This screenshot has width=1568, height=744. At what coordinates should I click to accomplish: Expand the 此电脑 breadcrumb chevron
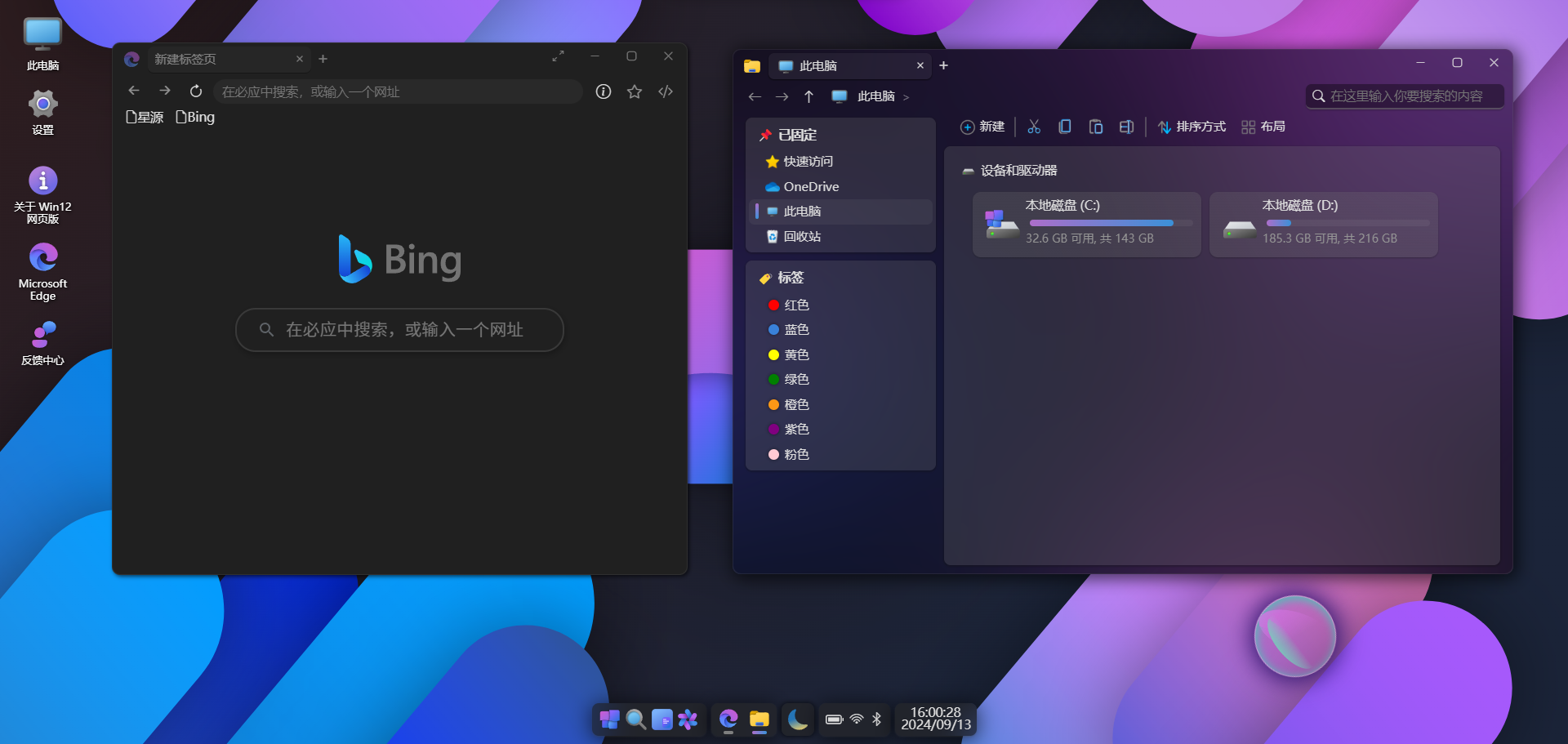point(906,97)
